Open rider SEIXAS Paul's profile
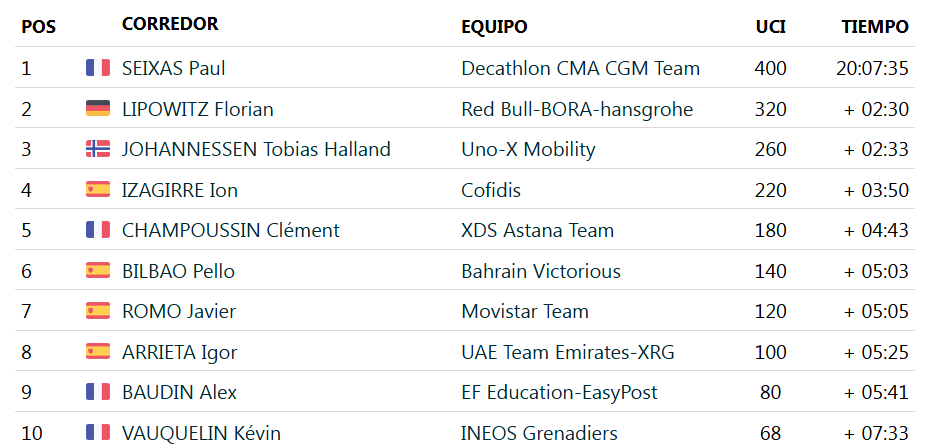The width and height of the screenshot is (931, 448). [173, 68]
